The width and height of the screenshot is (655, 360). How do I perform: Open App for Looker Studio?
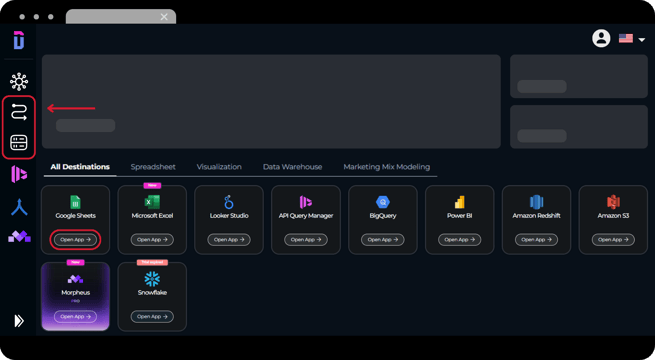(229, 240)
